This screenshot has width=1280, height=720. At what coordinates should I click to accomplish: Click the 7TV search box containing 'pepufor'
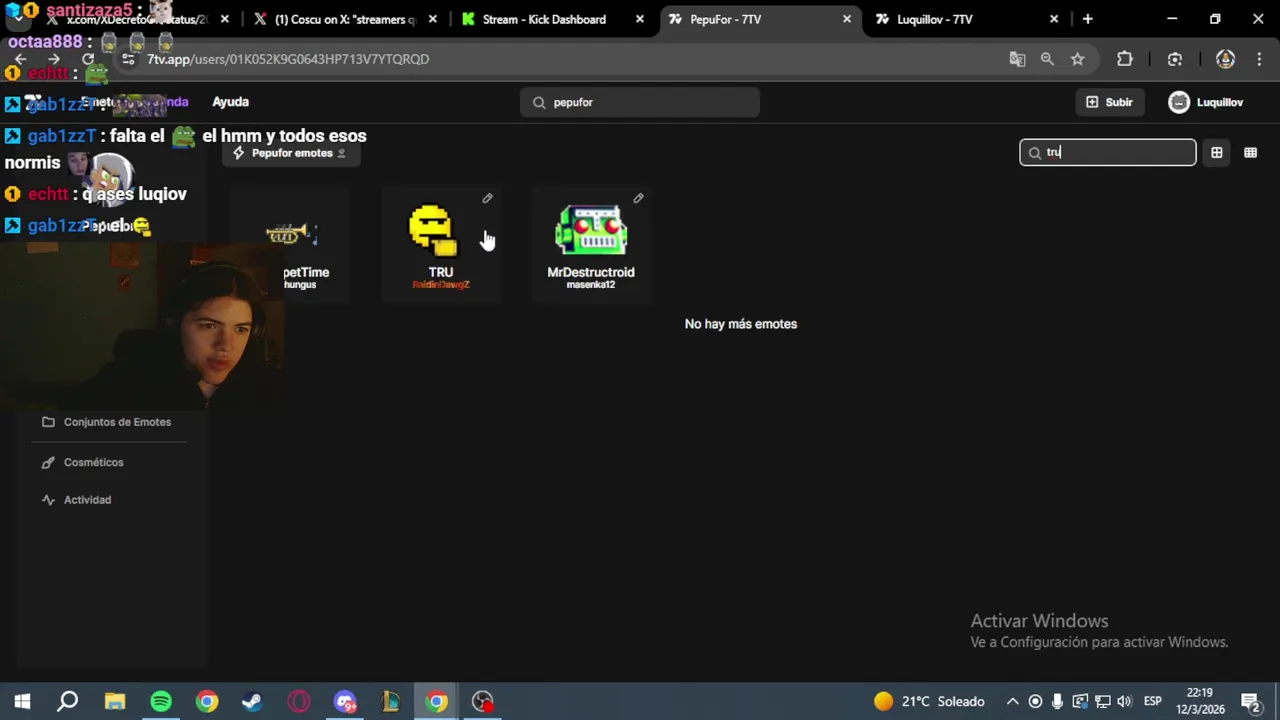[640, 102]
